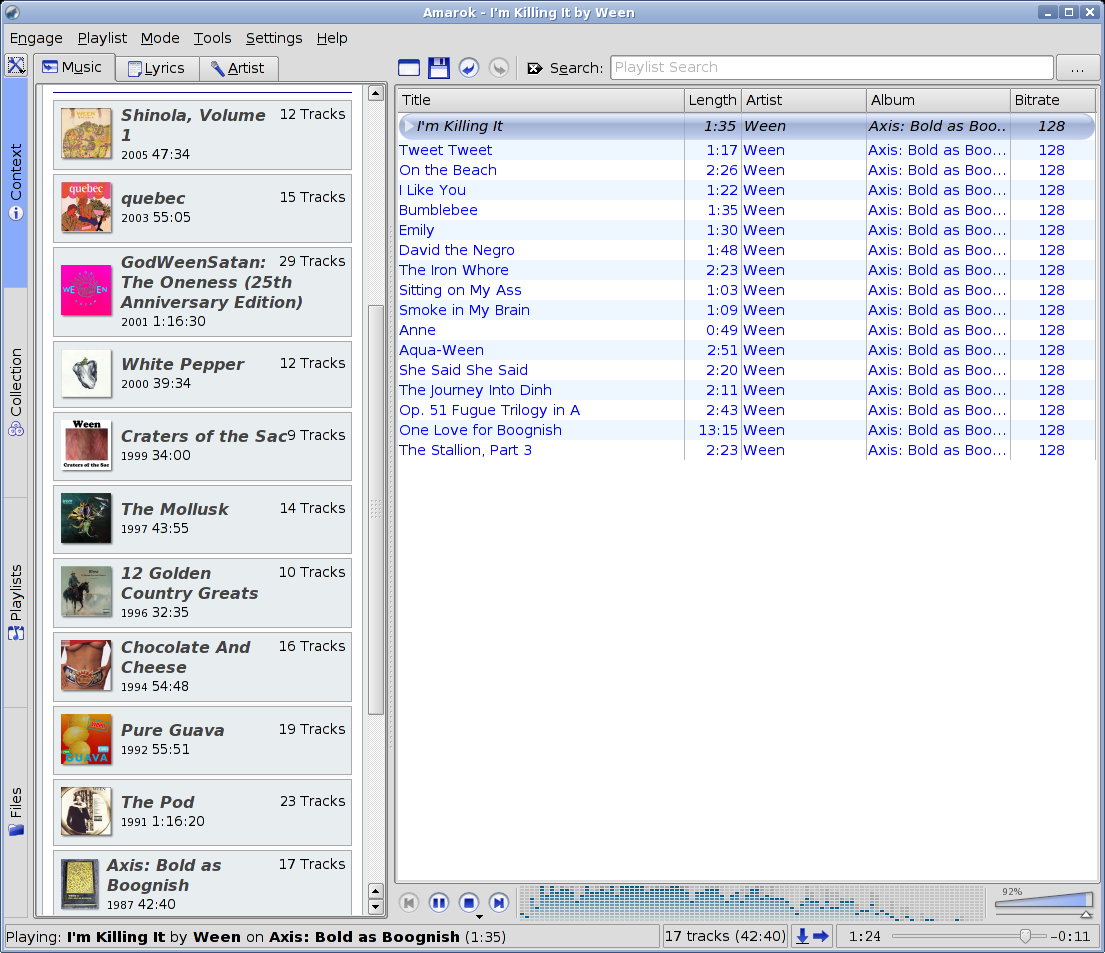Image resolution: width=1105 pixels, height=953 pixels.
Task: Sort playlist by Length column header
Action: pos(712,100)
